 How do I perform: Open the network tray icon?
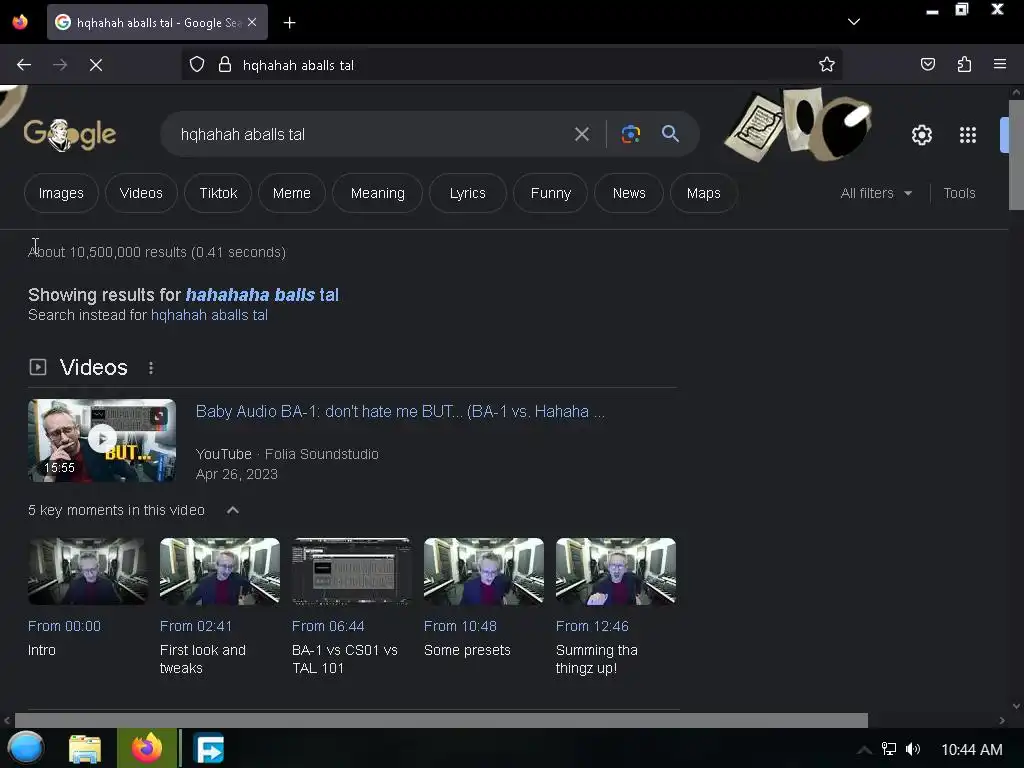pos(888,749)
